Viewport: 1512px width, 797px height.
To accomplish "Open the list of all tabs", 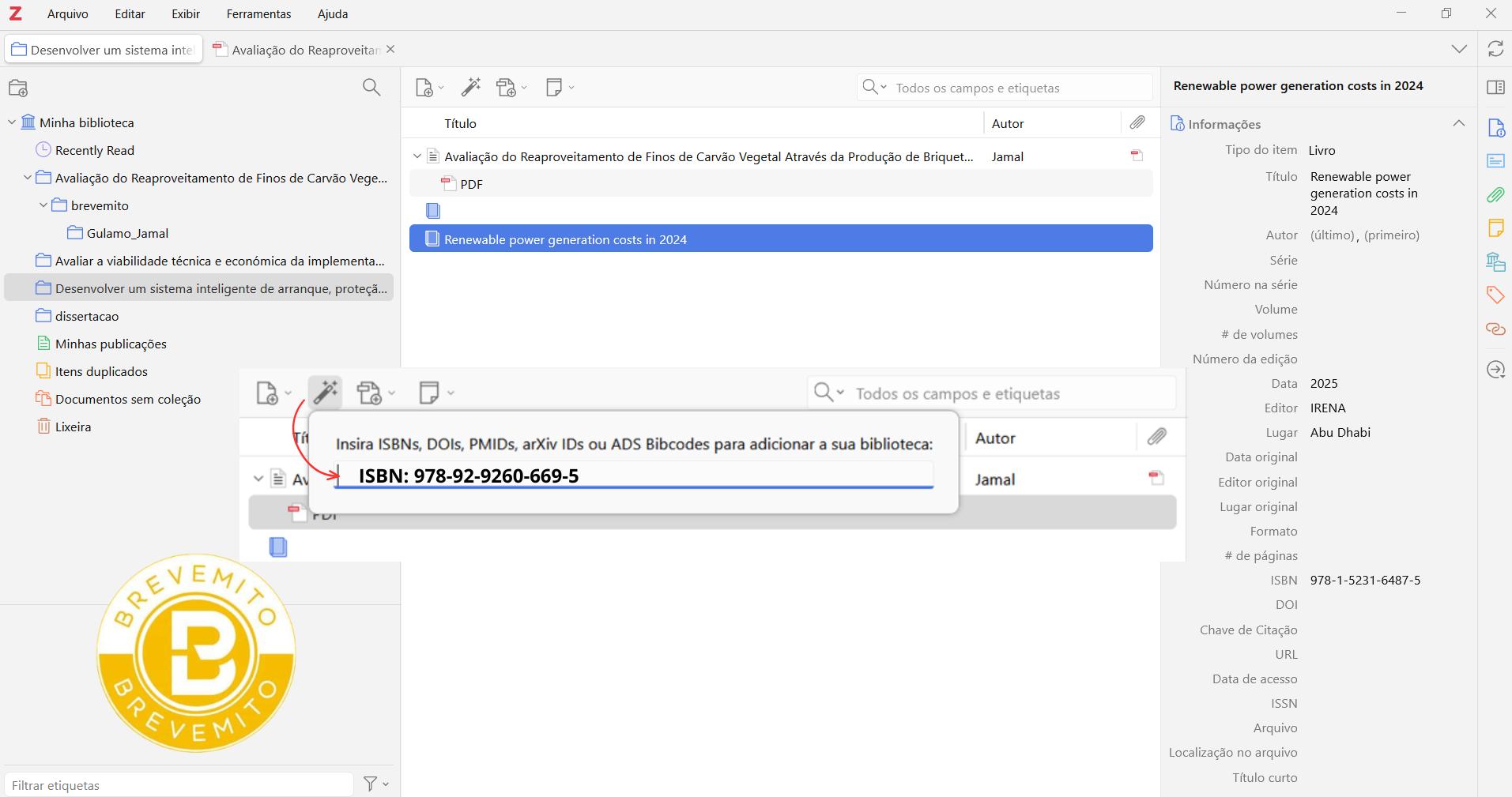I will point(1459,49).
